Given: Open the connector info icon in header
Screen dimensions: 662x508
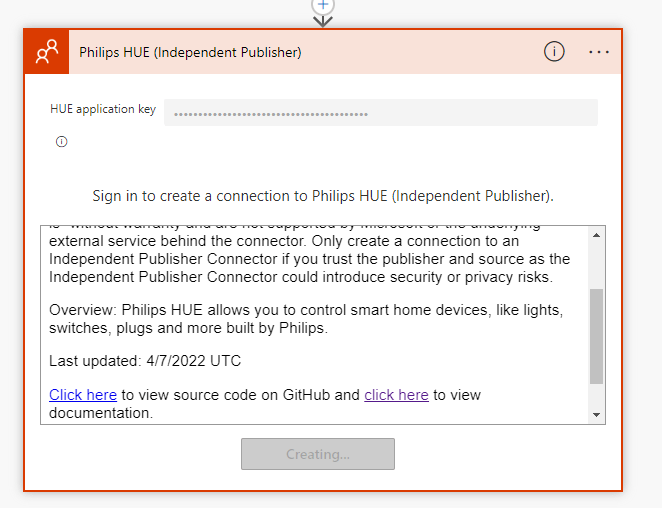Looking at the screenshot, I should click(x=554, y=52).
